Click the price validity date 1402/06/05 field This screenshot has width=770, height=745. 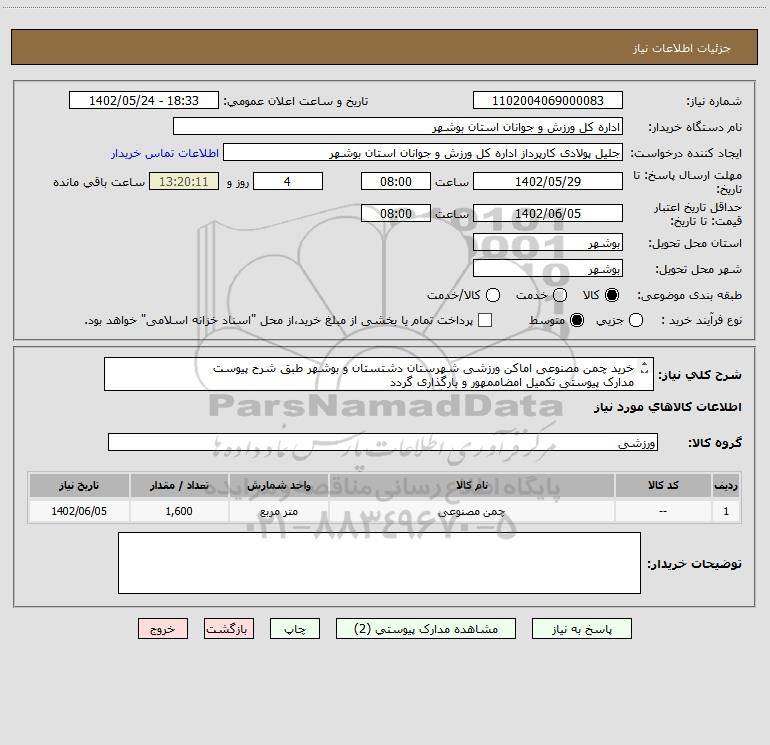(548, 213)
